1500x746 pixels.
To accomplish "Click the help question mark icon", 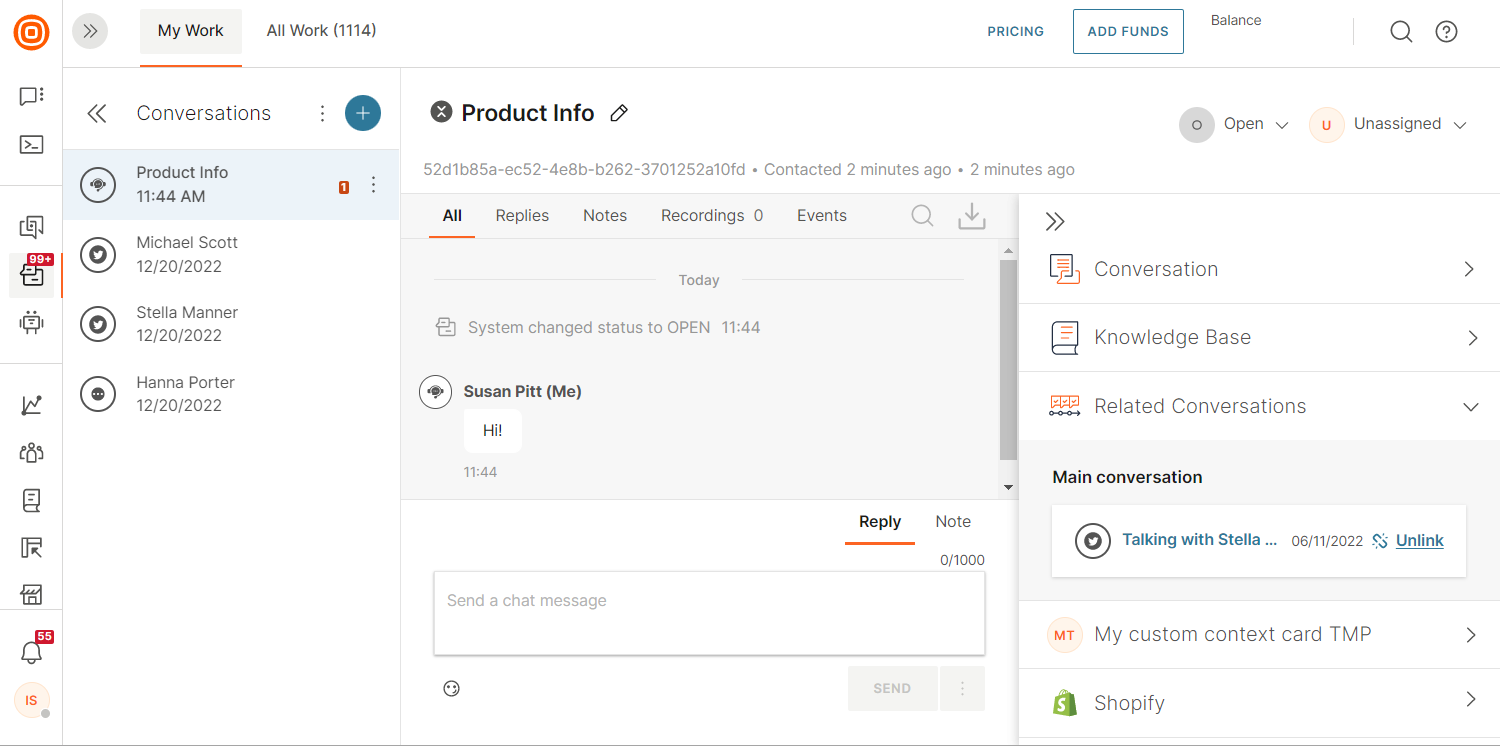I will pos(1446,32).
